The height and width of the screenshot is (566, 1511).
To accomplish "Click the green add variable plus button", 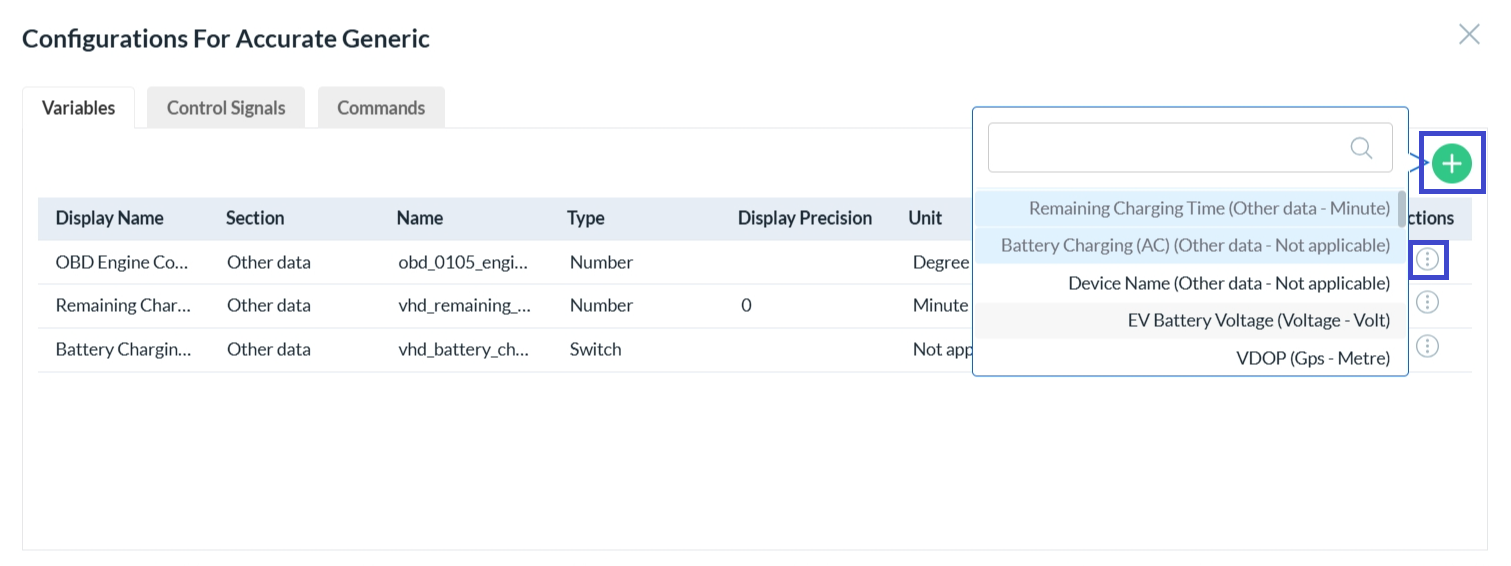I will coord(1451,164).
